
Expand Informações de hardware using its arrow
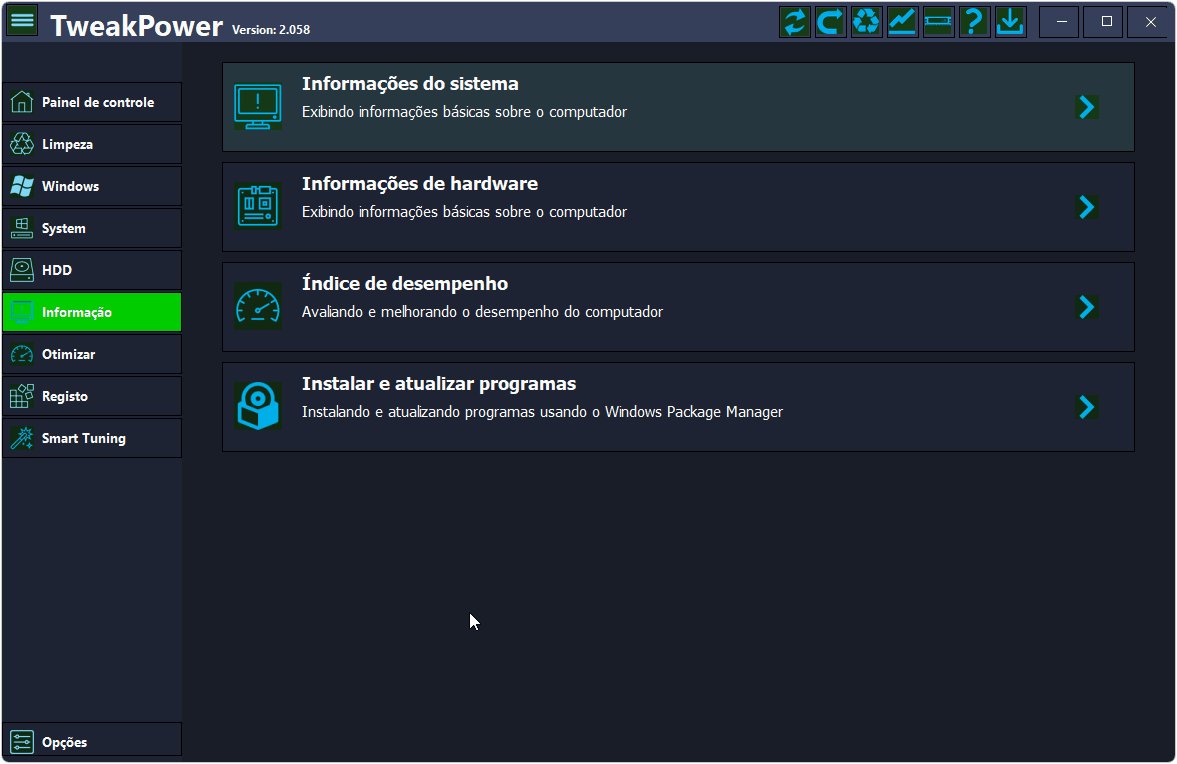(x=1087, y=207)
